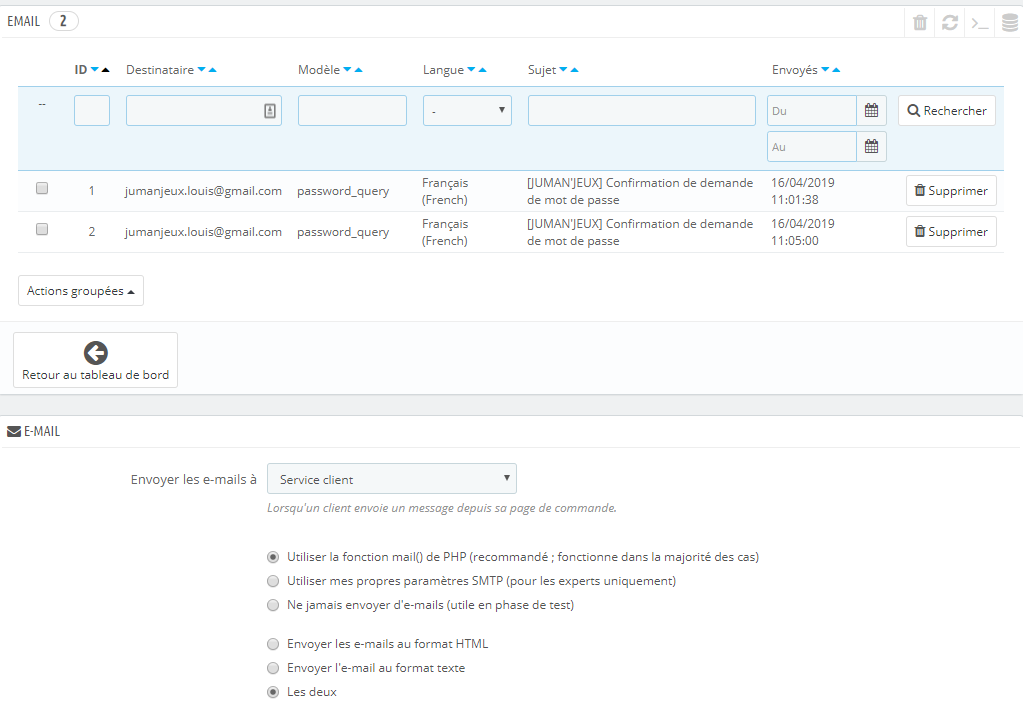Image resolution: width=1023 pixels, height=707 pixels.
Task: Show the SQL query terminal icon
Action: pyautogui.click(x=980, y=23)
